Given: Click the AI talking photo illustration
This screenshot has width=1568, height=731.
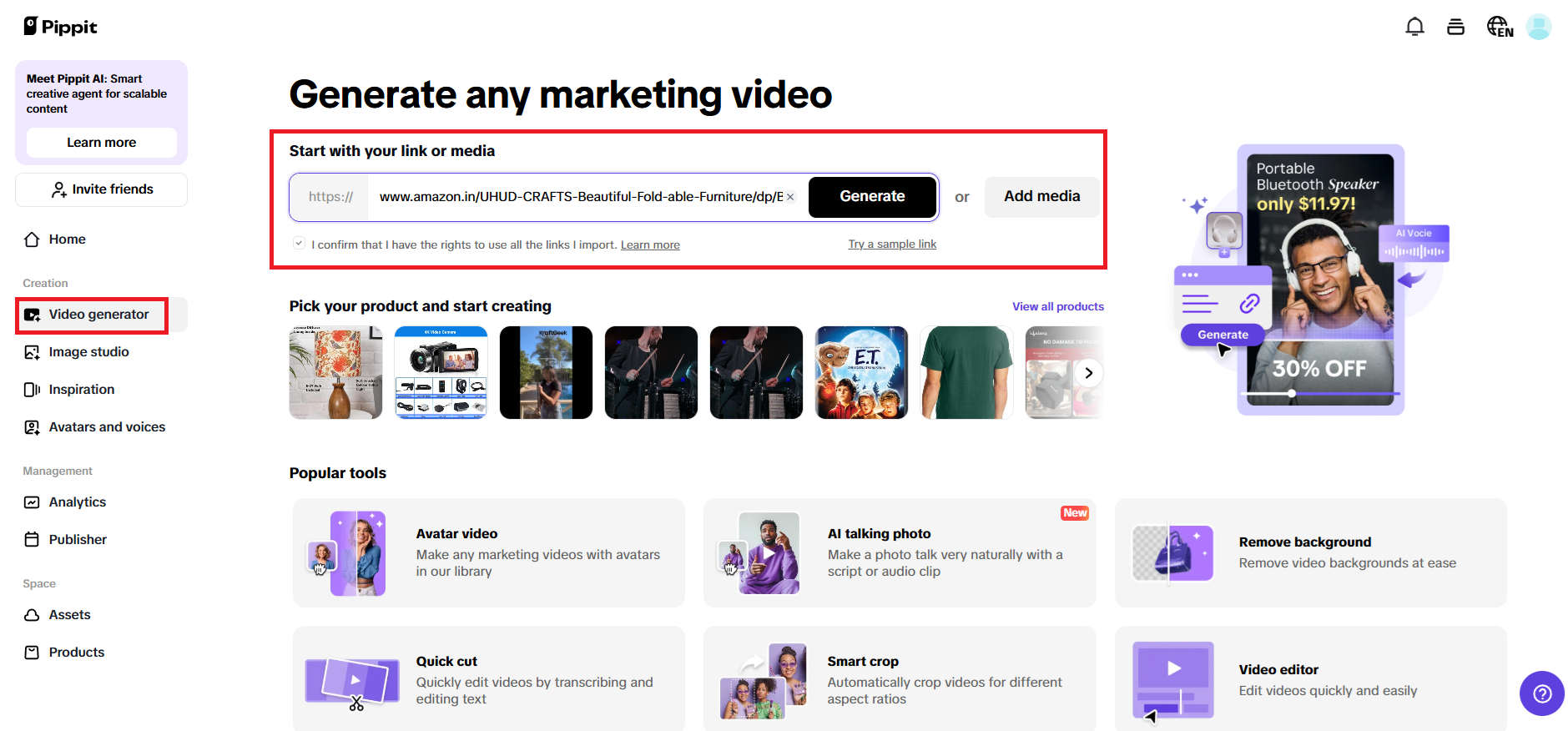Looking at the screenshot, I should [759, 553].
